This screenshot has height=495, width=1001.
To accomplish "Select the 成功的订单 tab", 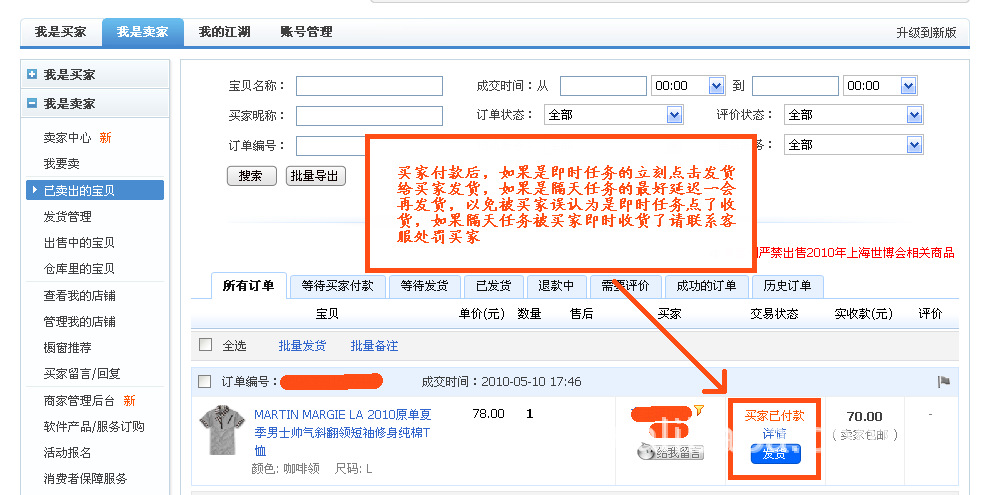I will (x=706, y=286).
